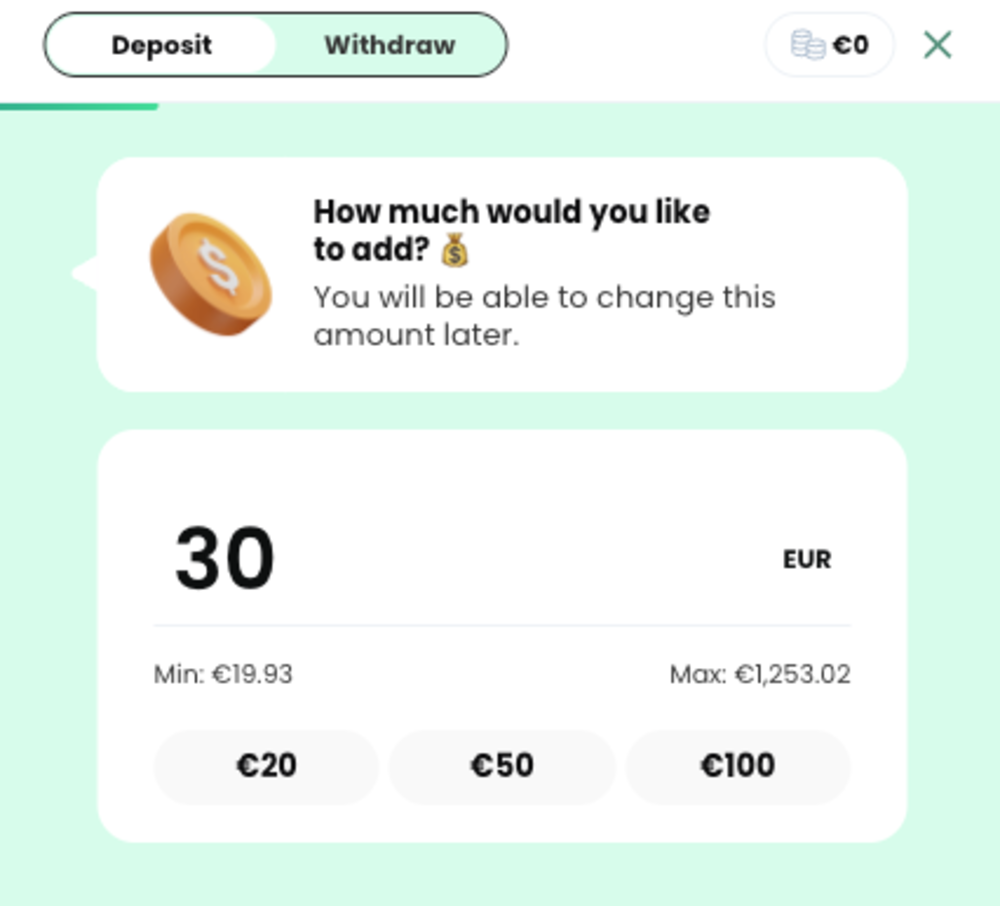Click the green step progress bar
The height and width of the screenshot is (906, 1000).
[x=79, y=106]
